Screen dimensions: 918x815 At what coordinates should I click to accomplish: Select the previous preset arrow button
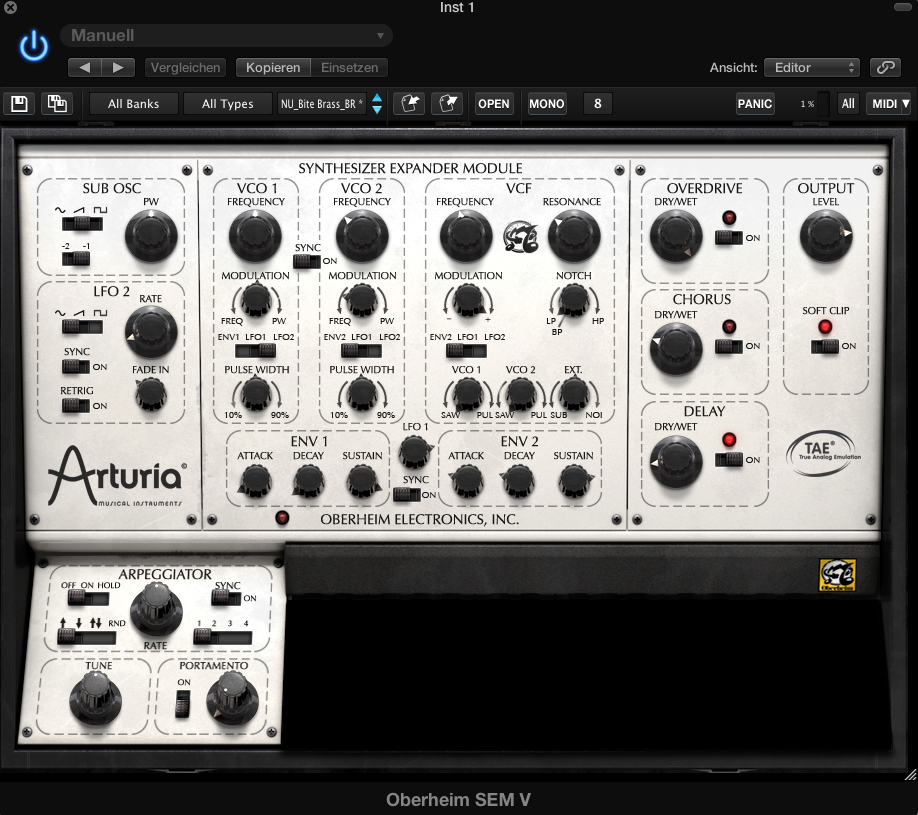84,67
